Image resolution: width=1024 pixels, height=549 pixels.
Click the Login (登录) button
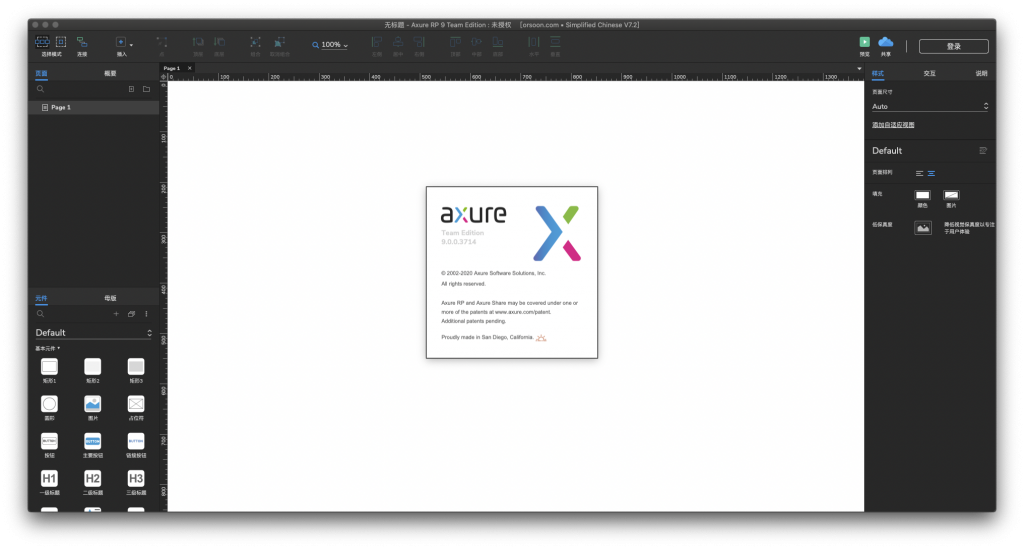click(953, 46)
